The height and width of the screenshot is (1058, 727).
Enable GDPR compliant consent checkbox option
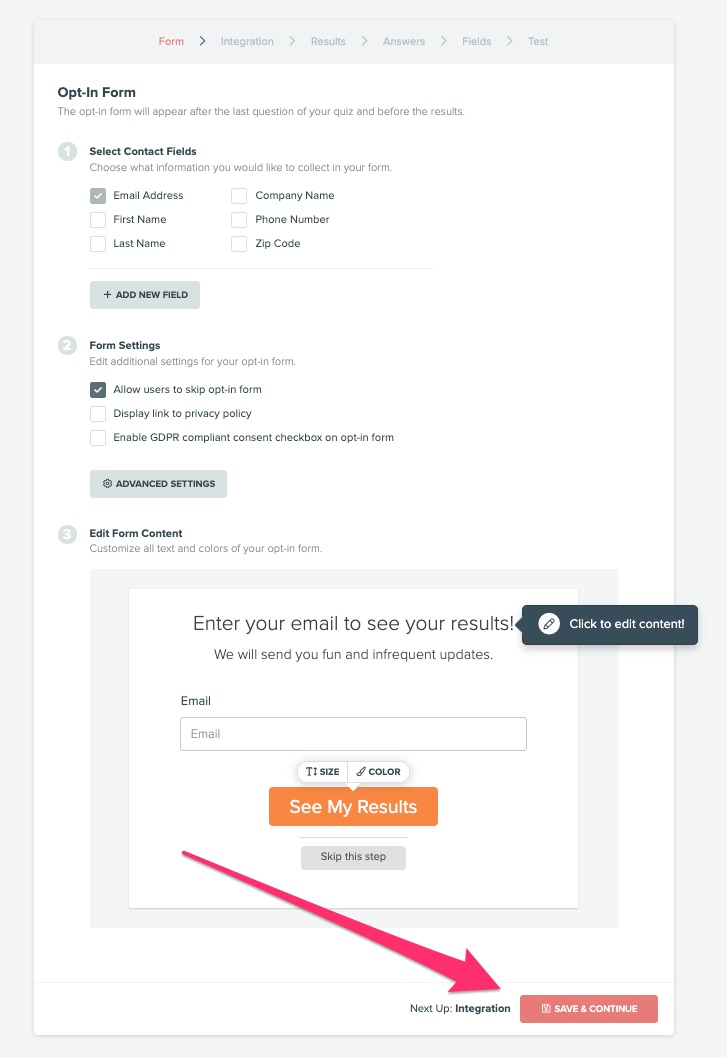[97, 437]
